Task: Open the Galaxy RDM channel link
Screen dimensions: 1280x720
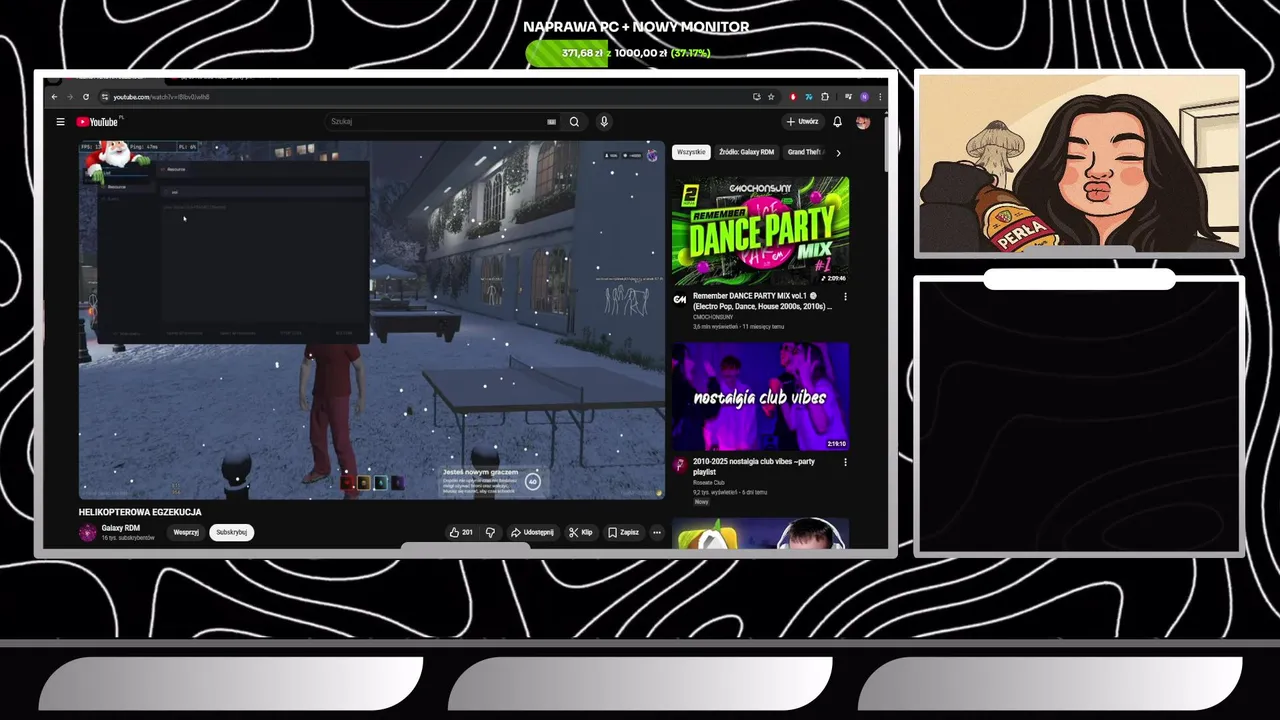Action: click(x=121, y=528)
